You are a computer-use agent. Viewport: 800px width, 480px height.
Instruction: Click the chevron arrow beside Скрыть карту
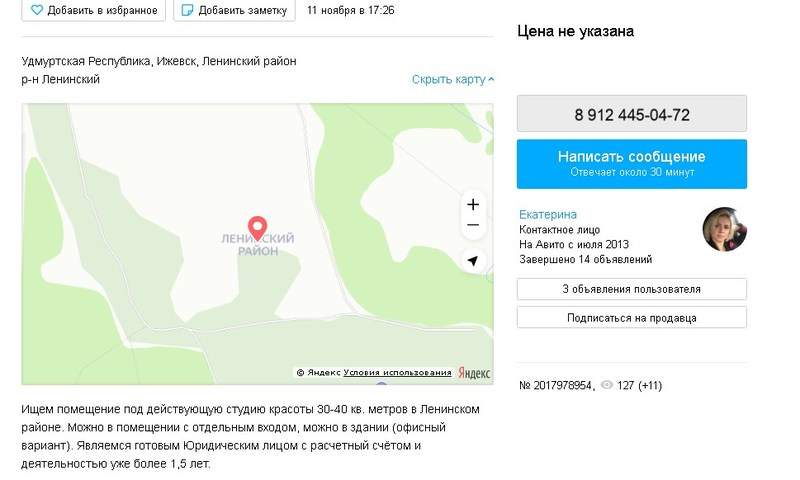click(x=491, y=80)
